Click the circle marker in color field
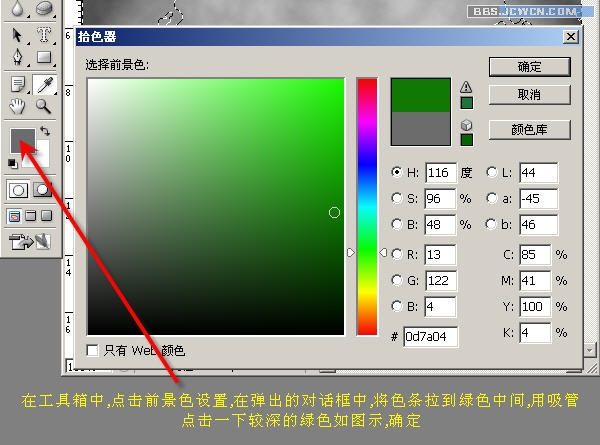This screenshot has height=445, width=600. tap(334, 212)
